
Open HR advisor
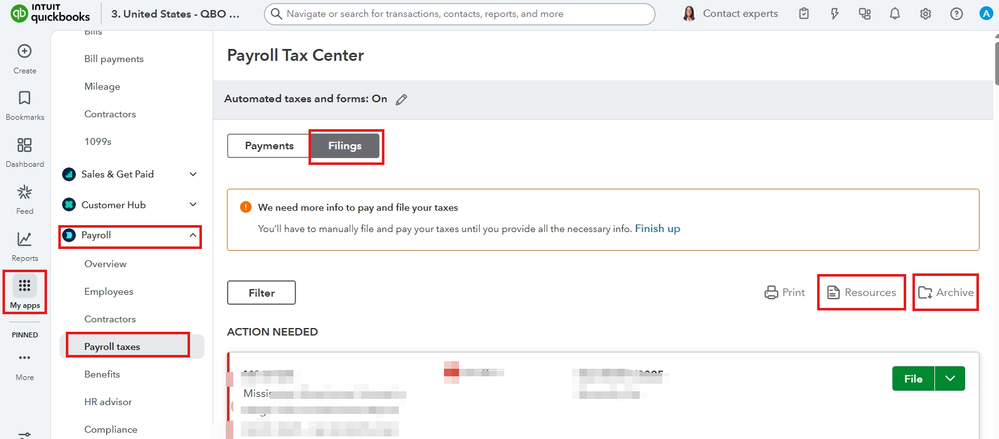pos(108,402)
